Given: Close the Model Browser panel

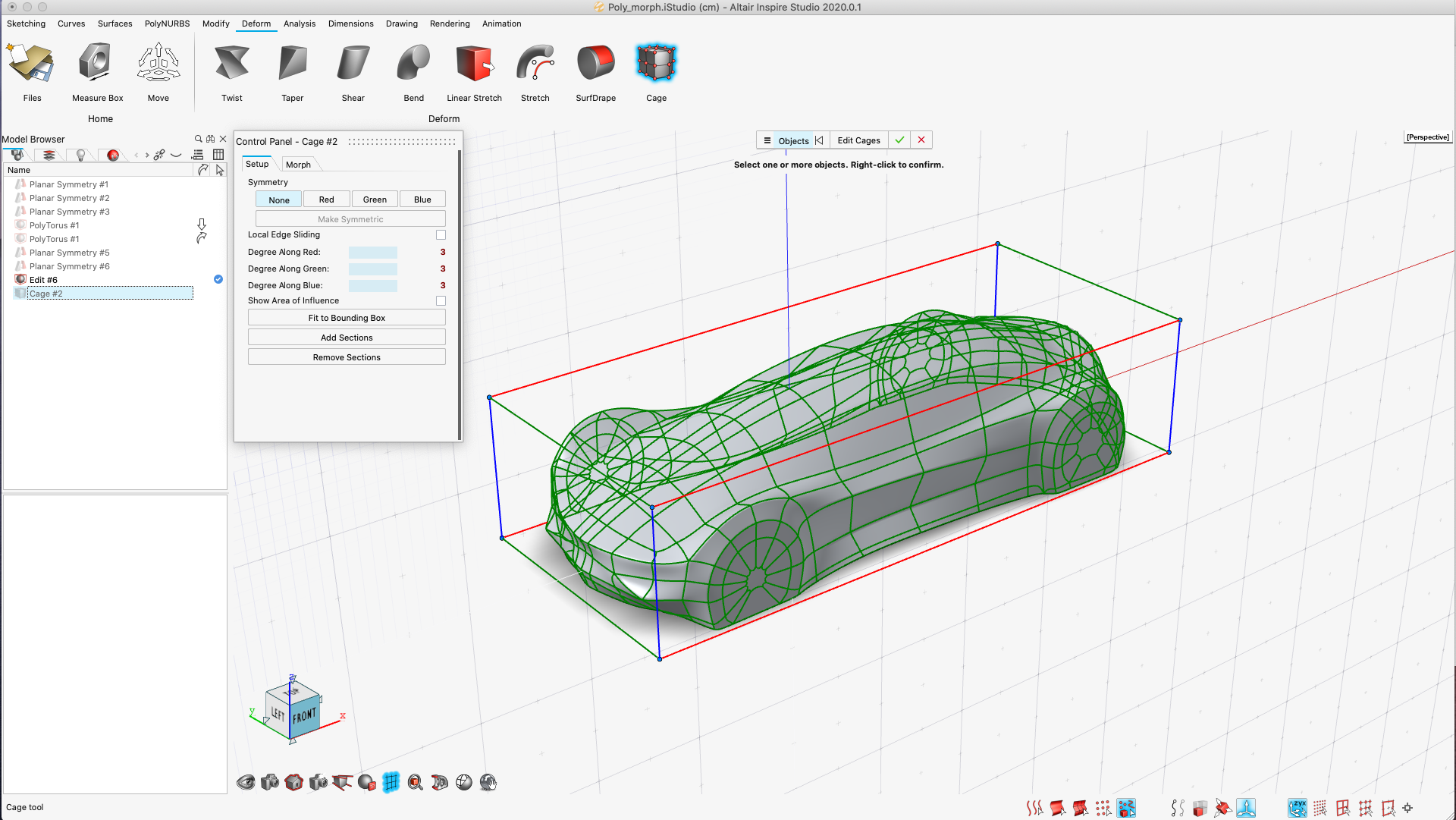Looking at the screenshot, I should click(223, 139).
